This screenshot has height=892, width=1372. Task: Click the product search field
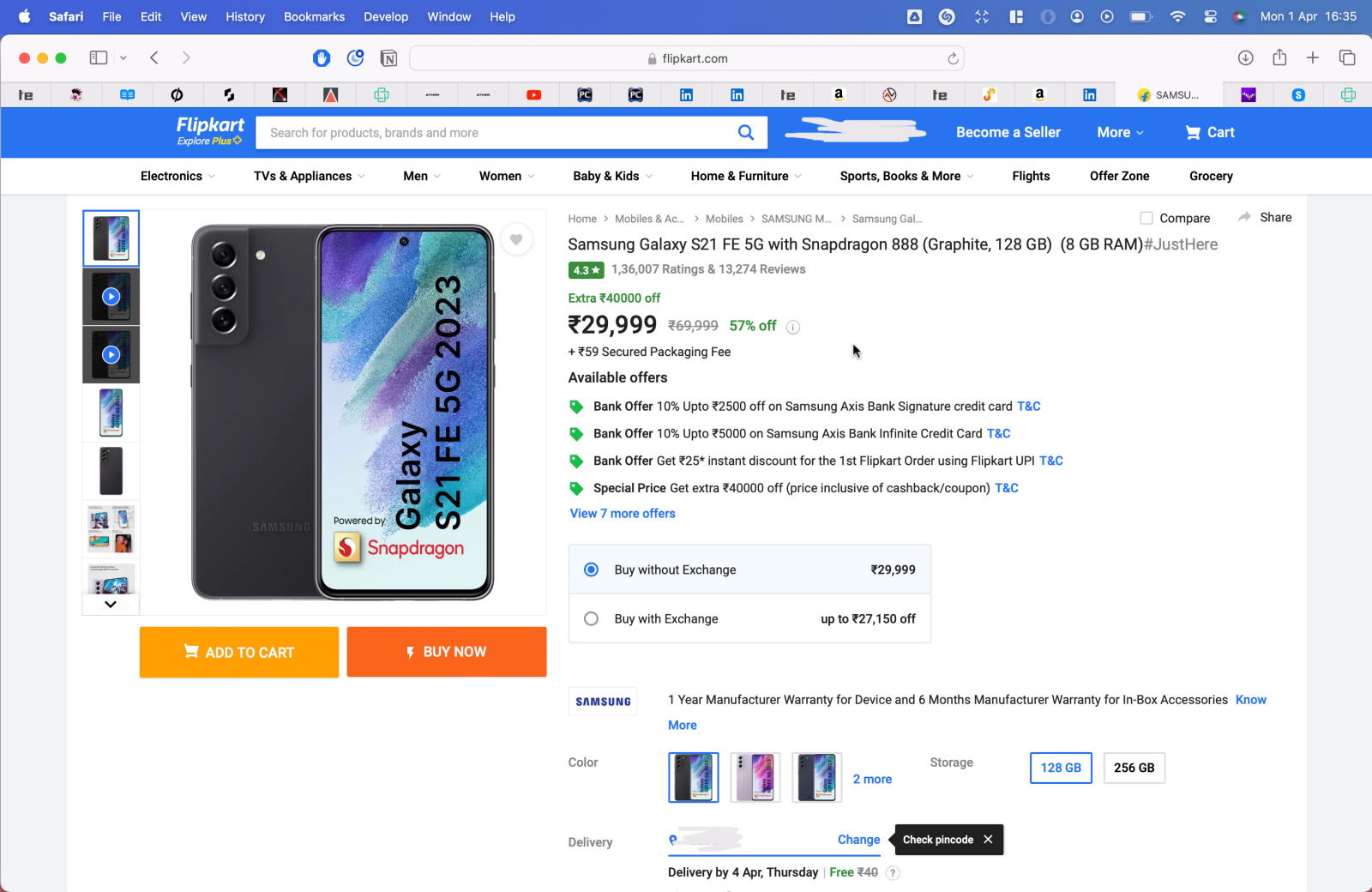coord(496,132)
